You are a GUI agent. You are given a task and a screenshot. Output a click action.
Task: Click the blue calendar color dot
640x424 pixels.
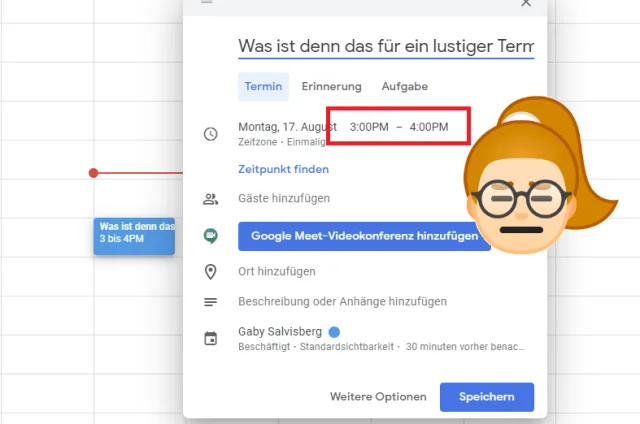[x=334, y=332]
